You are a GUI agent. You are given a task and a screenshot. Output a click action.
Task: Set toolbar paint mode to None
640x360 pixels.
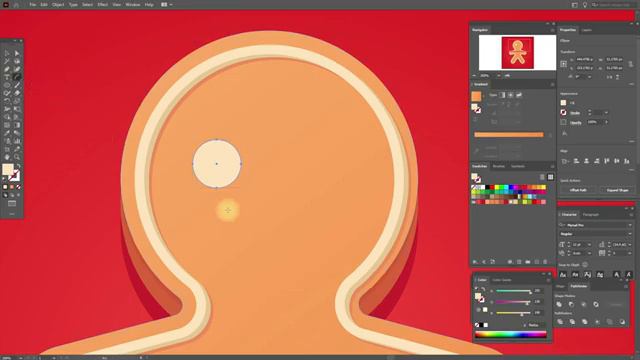click(x=18, y=187)
